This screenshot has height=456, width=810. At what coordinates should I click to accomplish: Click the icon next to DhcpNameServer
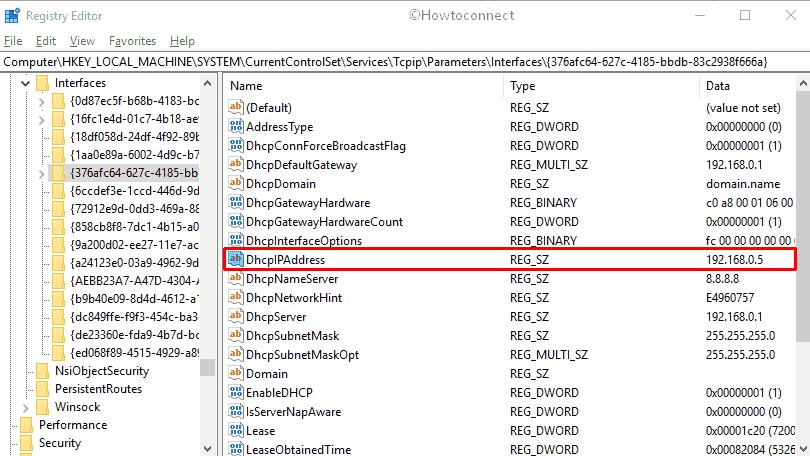click(236, 279)
